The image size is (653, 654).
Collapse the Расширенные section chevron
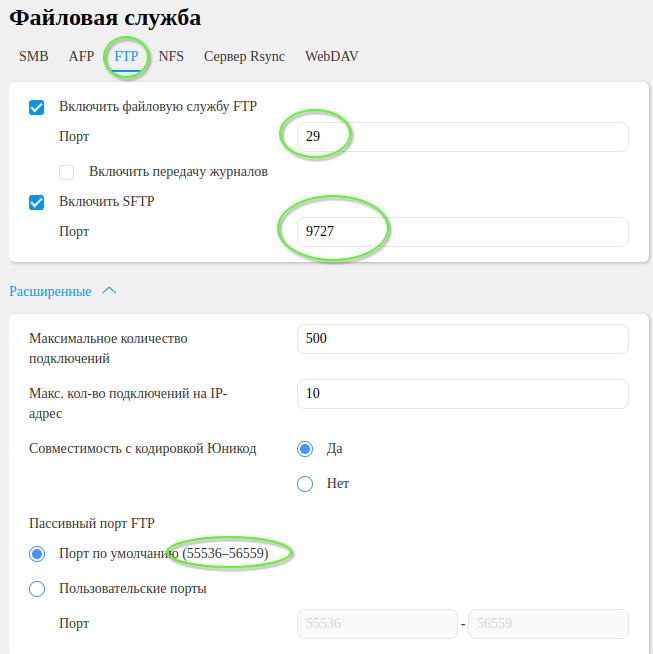coord(109,291)
